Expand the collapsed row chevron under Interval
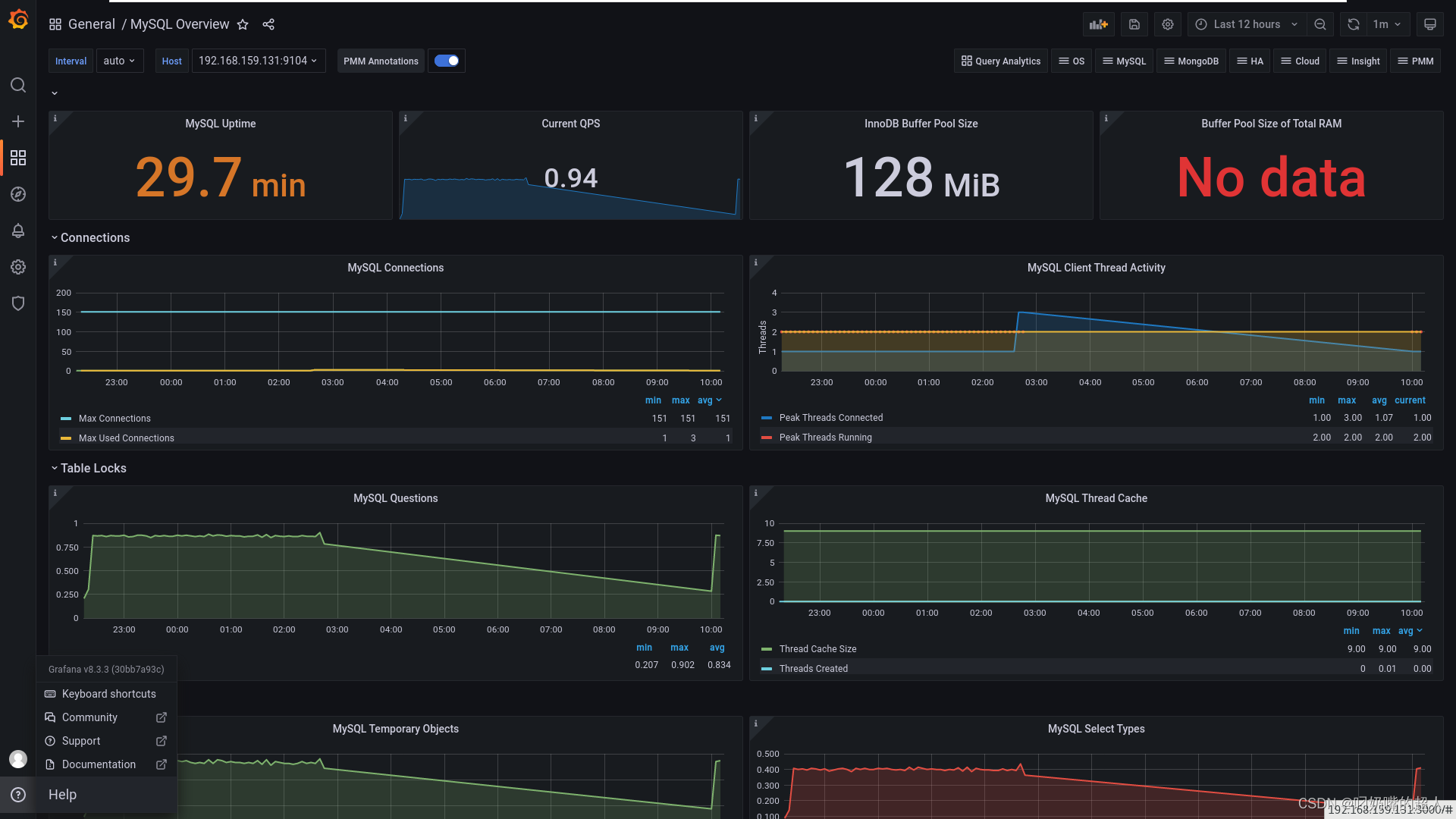The image size is (1456, 819). pos(55,93)
